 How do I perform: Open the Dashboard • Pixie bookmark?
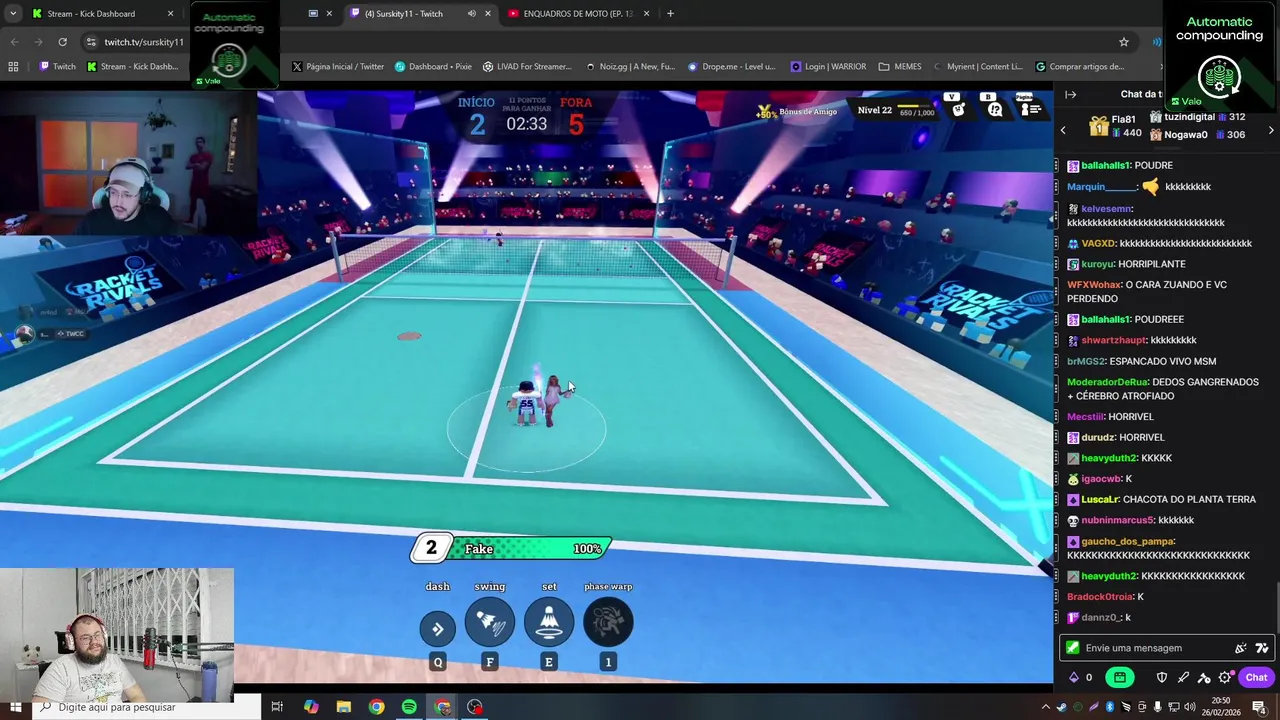pyautogui.click(x=433, y=67)
